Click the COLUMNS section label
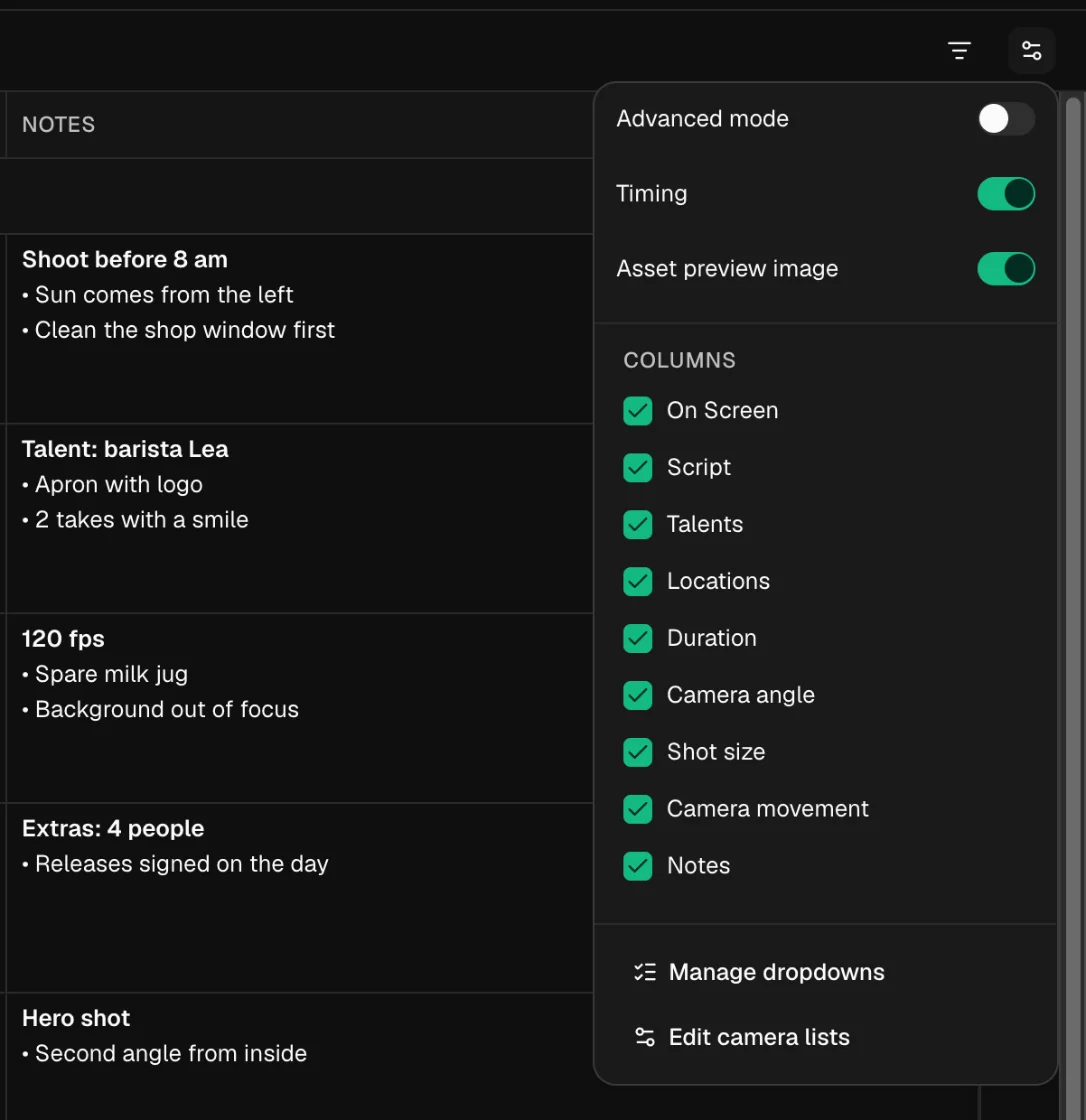This screenshot has width=1086, height=1120. [x=679, y=360]
